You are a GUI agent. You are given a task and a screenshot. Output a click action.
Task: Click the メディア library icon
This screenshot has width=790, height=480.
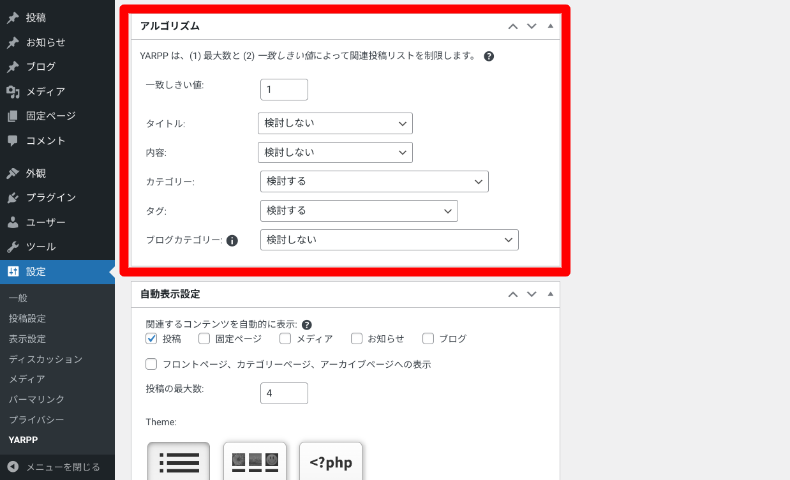tap(13, 92)
